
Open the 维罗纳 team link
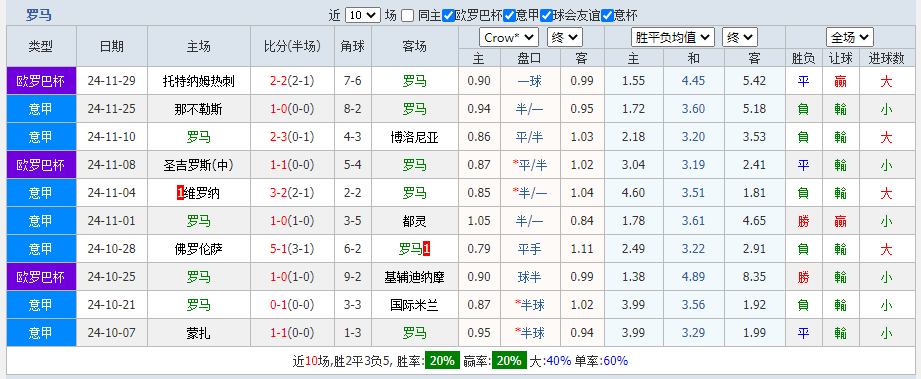(202, 193)
